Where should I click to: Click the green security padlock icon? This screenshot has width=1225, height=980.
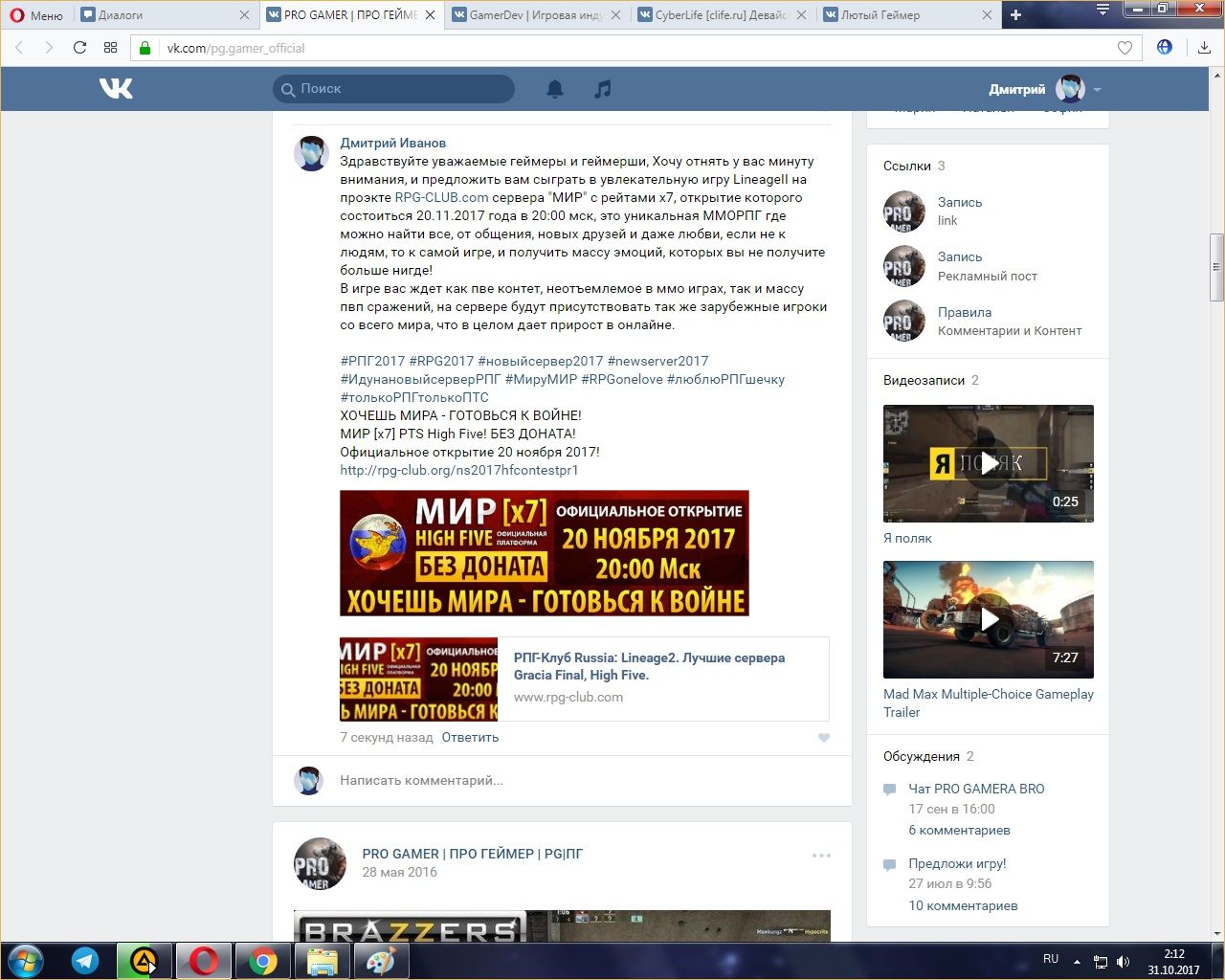tap(145, 48)
